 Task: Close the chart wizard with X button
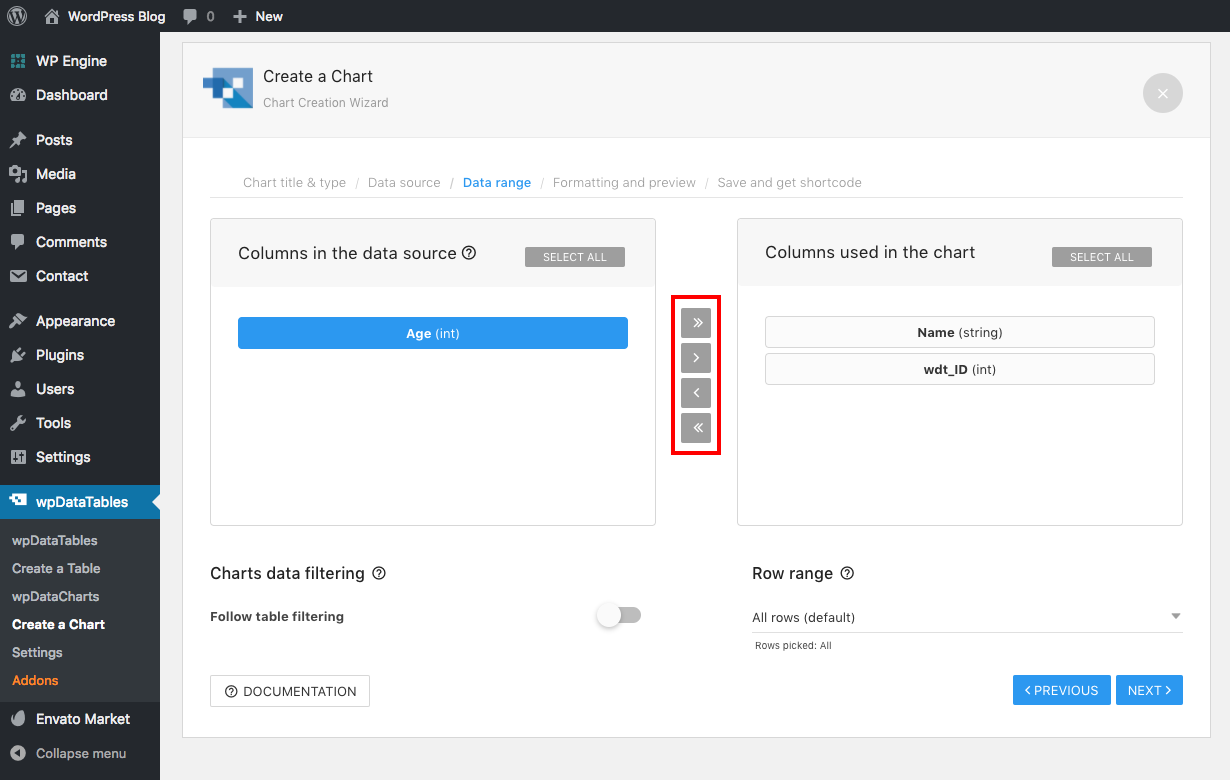point(1163,93)
